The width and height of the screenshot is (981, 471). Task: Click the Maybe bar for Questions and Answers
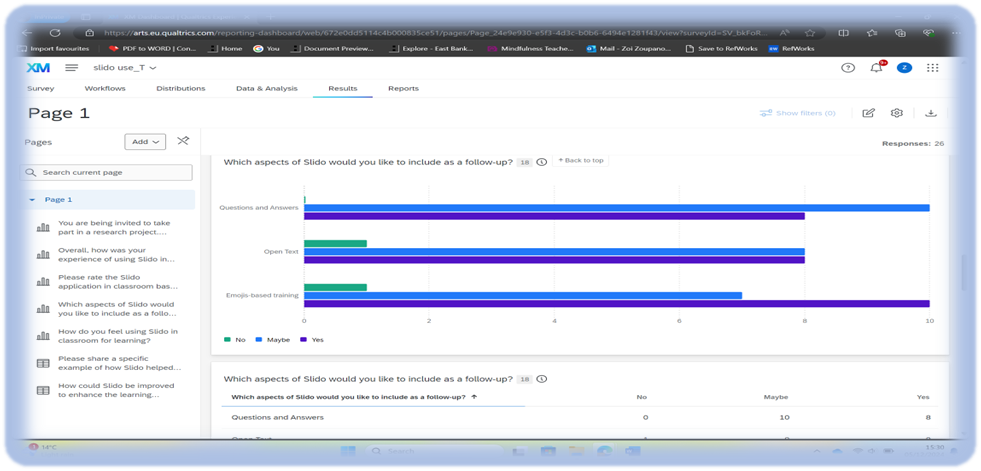617,208
